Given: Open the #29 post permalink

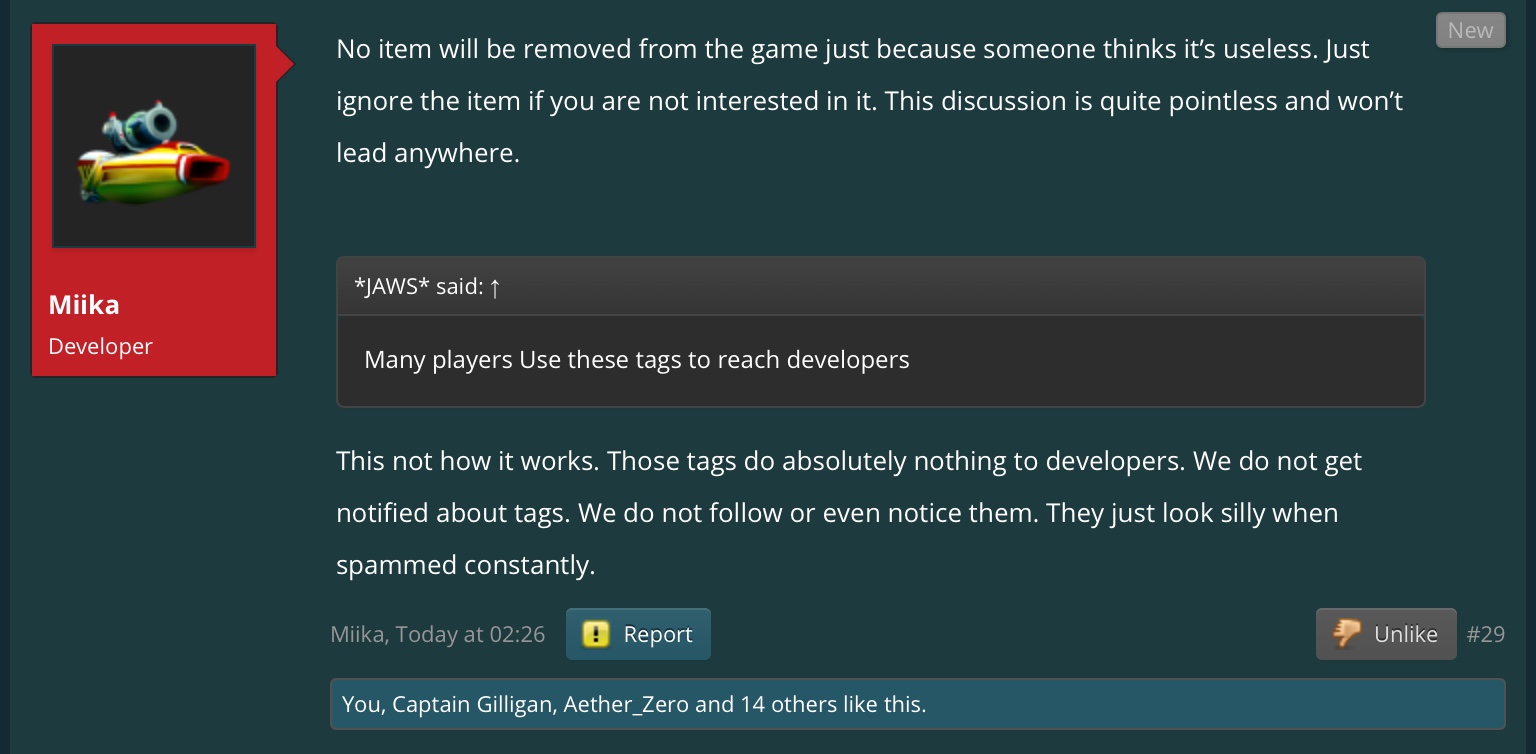Looking at the screenshot, I should click(x=1485, y=634).
